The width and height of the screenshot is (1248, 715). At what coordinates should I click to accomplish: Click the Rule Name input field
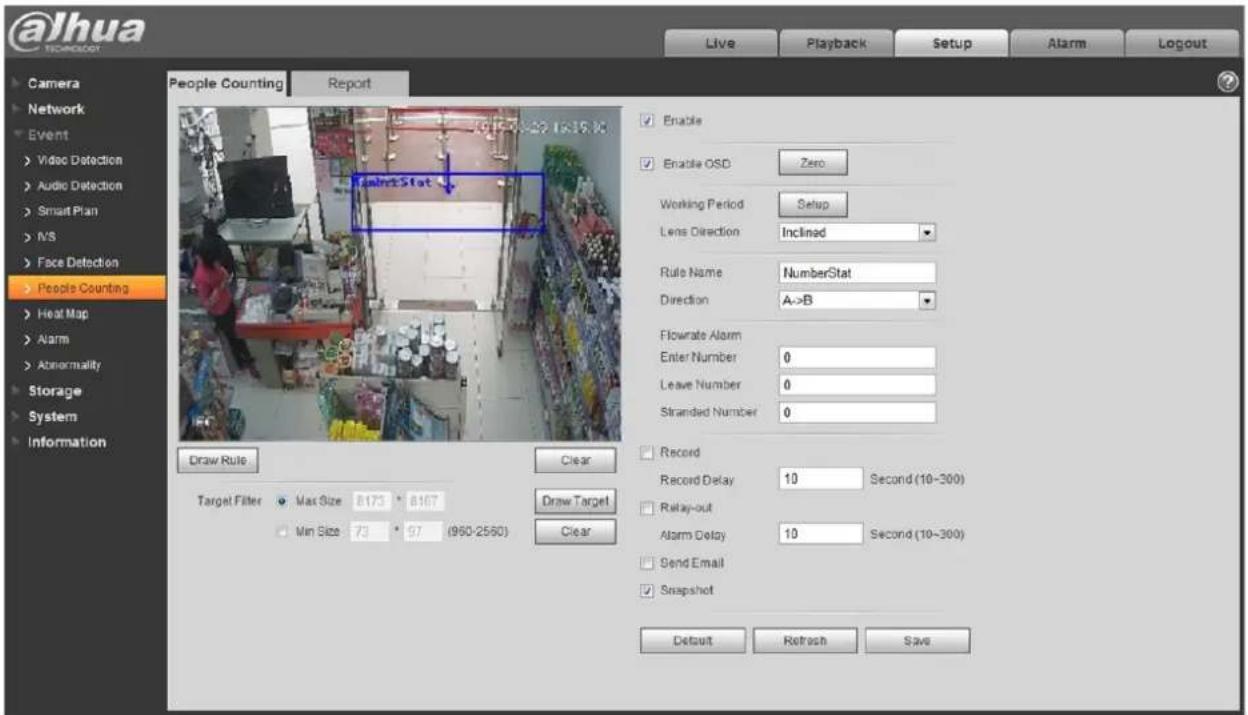[x=857, y=273]
